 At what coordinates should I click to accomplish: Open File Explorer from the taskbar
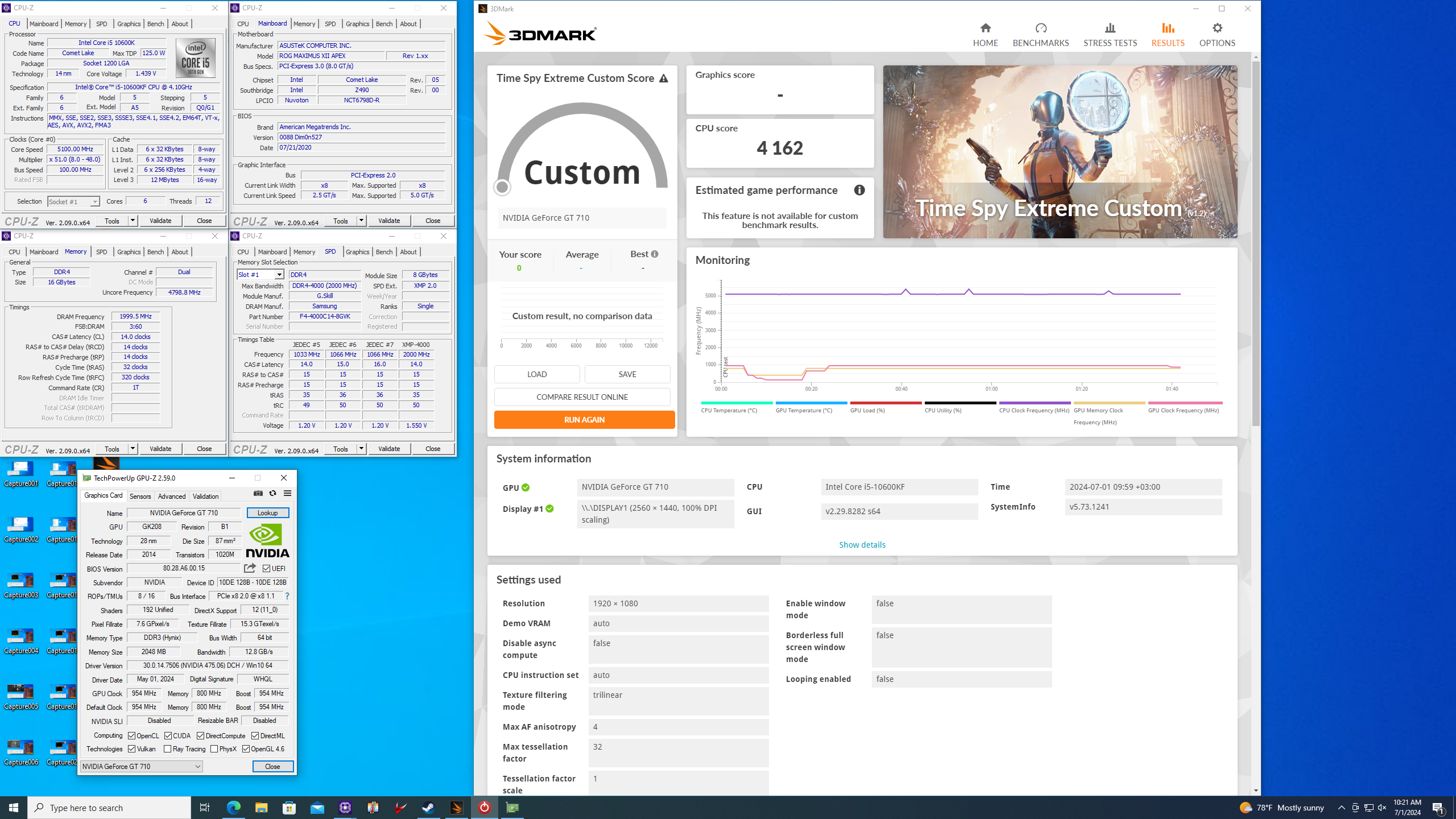pos(261,808)
